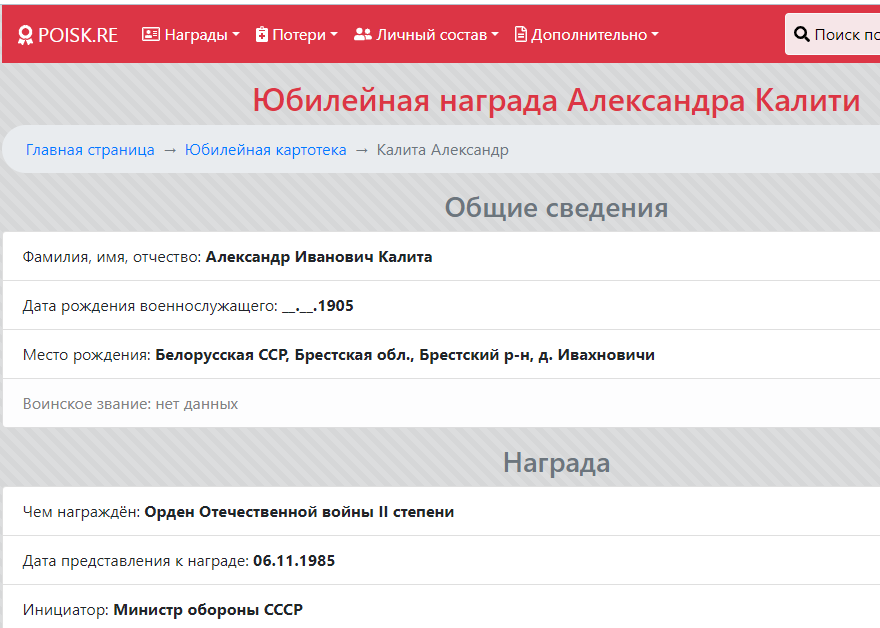
Task: Click the POISK.RE site name link
Action: point(77,33)
